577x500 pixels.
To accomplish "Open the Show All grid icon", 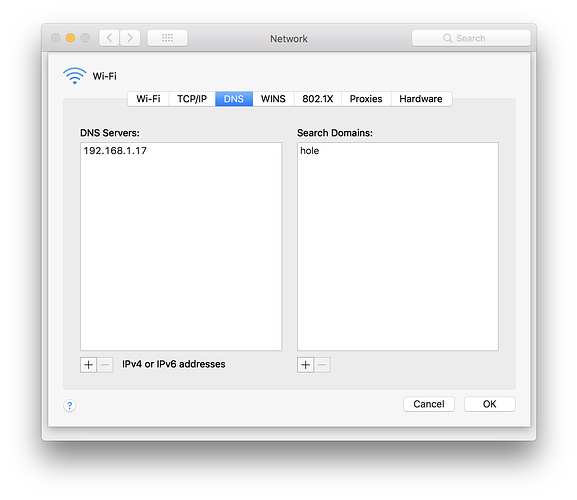I will coord(167,38).
